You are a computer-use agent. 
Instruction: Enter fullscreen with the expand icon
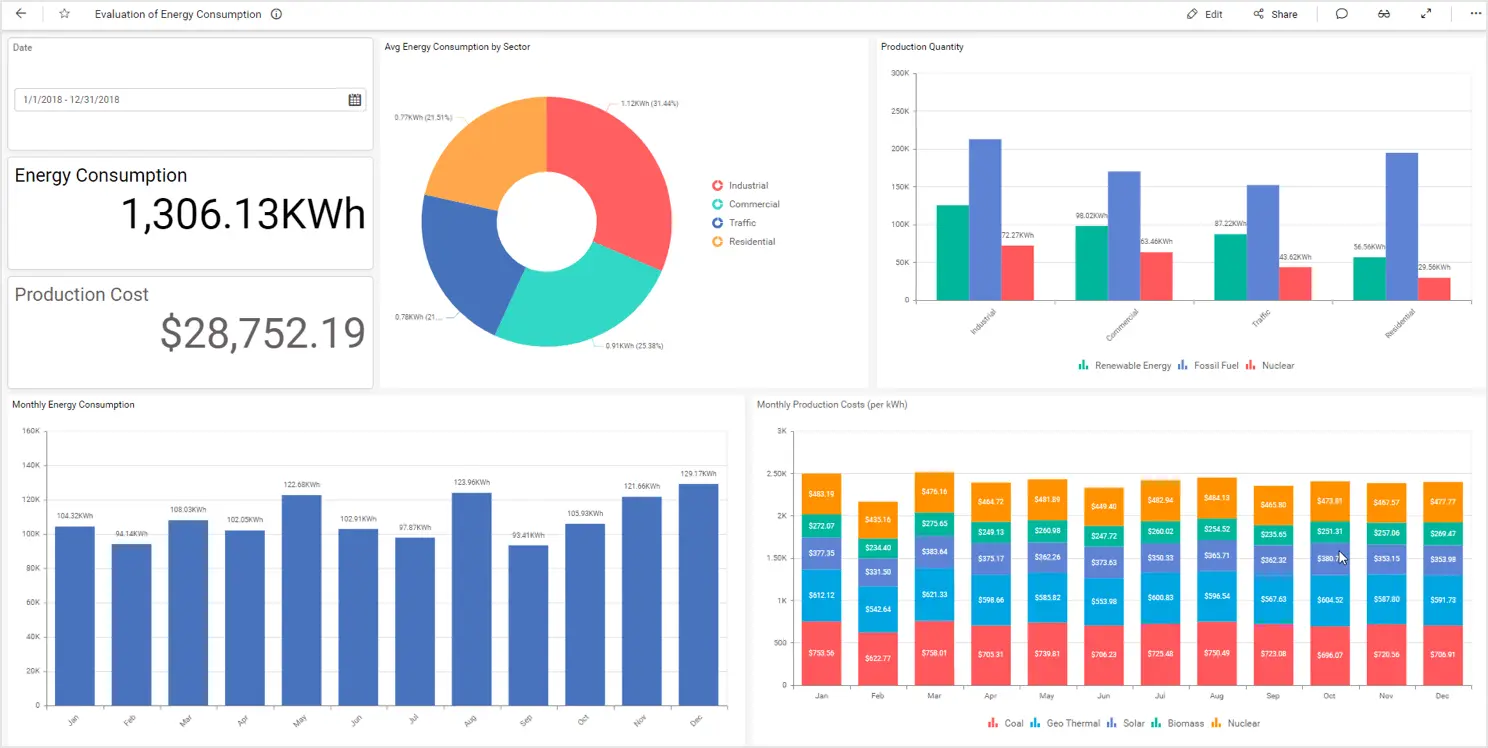click(x=1426, y=14)
